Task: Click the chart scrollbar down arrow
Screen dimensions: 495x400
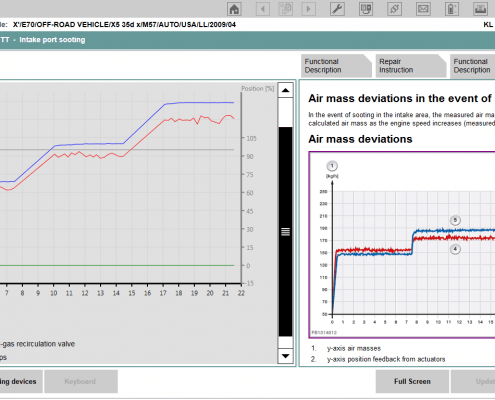Action: click(x=285, y=356)
